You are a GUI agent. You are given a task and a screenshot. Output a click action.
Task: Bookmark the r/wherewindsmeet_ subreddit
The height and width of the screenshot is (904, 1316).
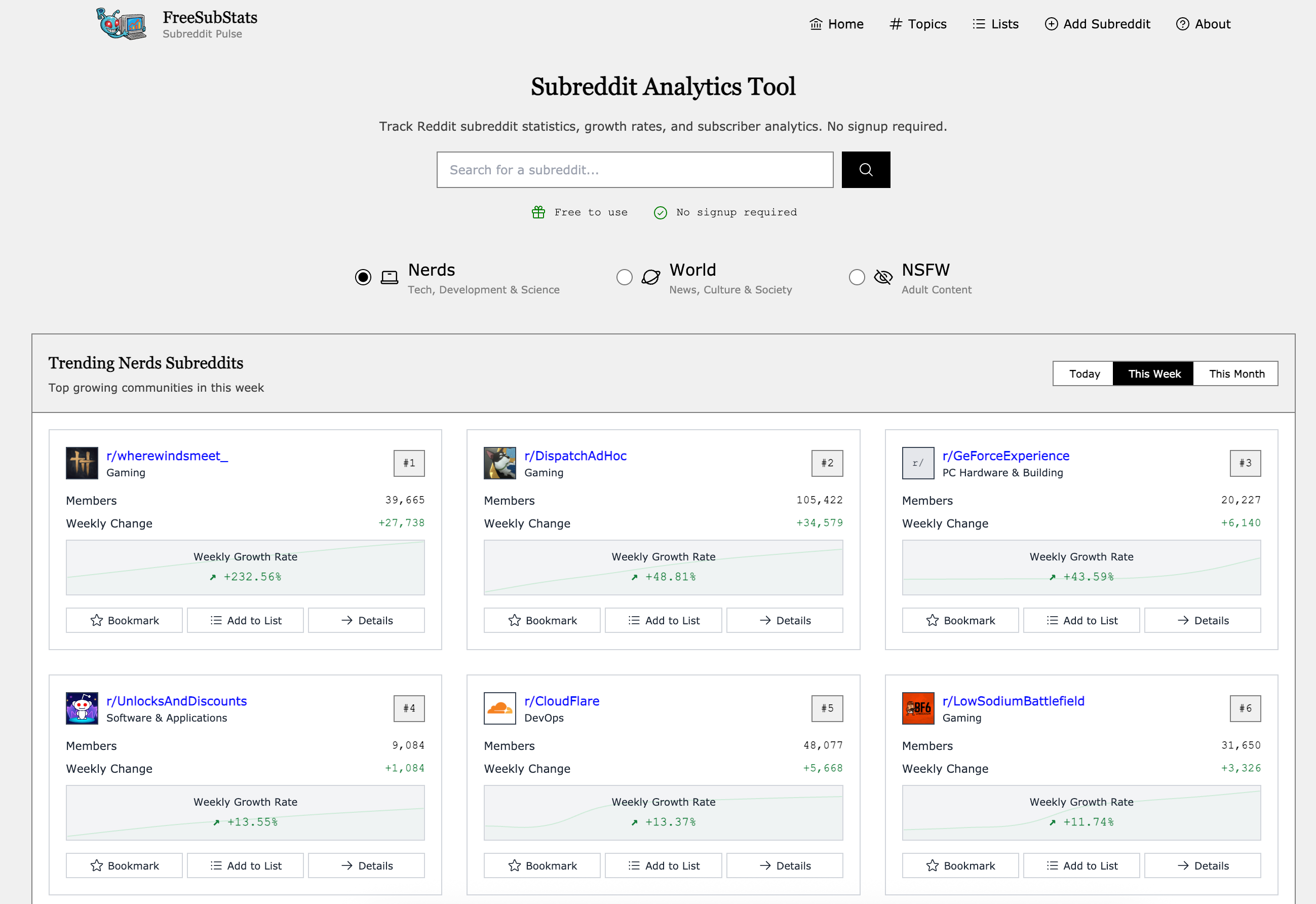pyautogui.click(x=124, y=620)
